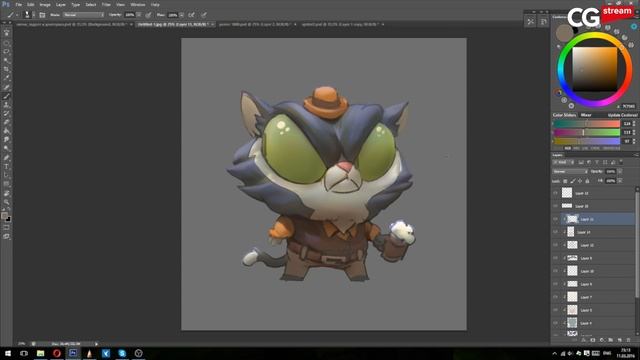Click the green channel slider
Screen dimensions: 640x360
click(x=587, y=132)
